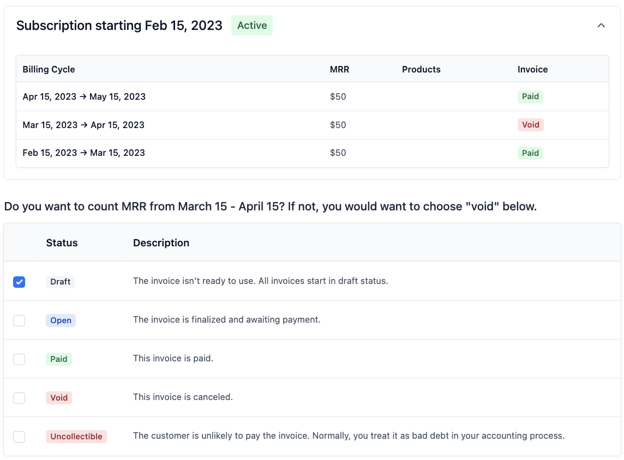This screenshot has width=624, height=460.
Task: Select the Void status checkbox
Action: (x=19, y=398)
